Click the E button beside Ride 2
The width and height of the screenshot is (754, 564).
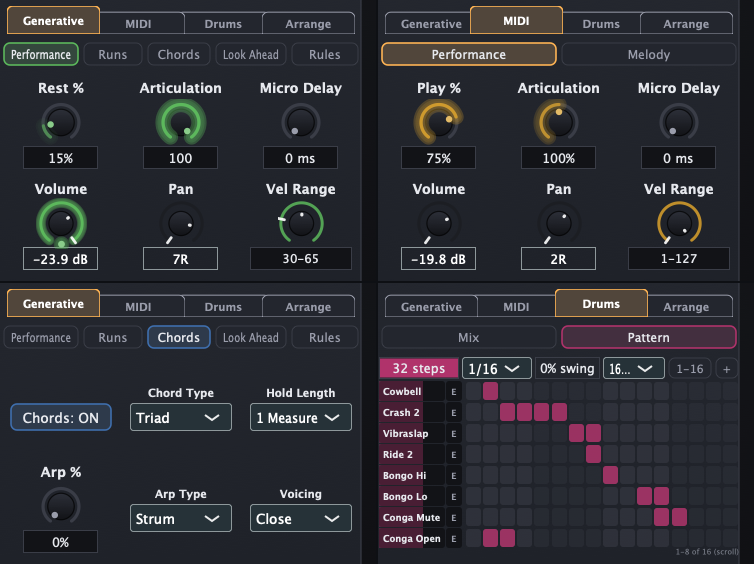(453, 454)
